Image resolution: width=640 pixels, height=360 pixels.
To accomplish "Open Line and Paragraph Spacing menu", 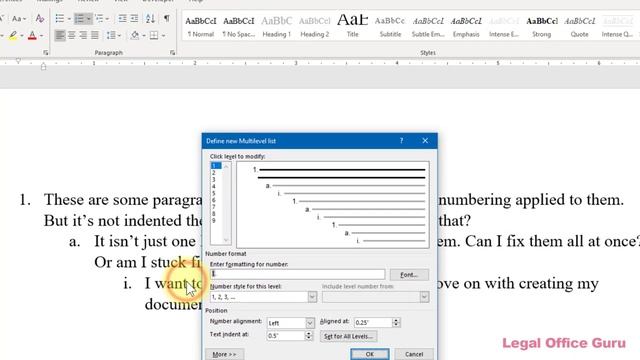I will pos(113,36).
